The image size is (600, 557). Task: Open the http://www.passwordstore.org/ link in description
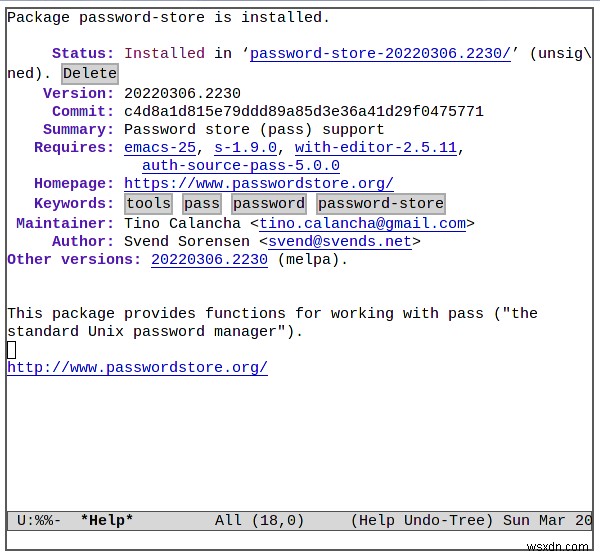pos(137,367)
